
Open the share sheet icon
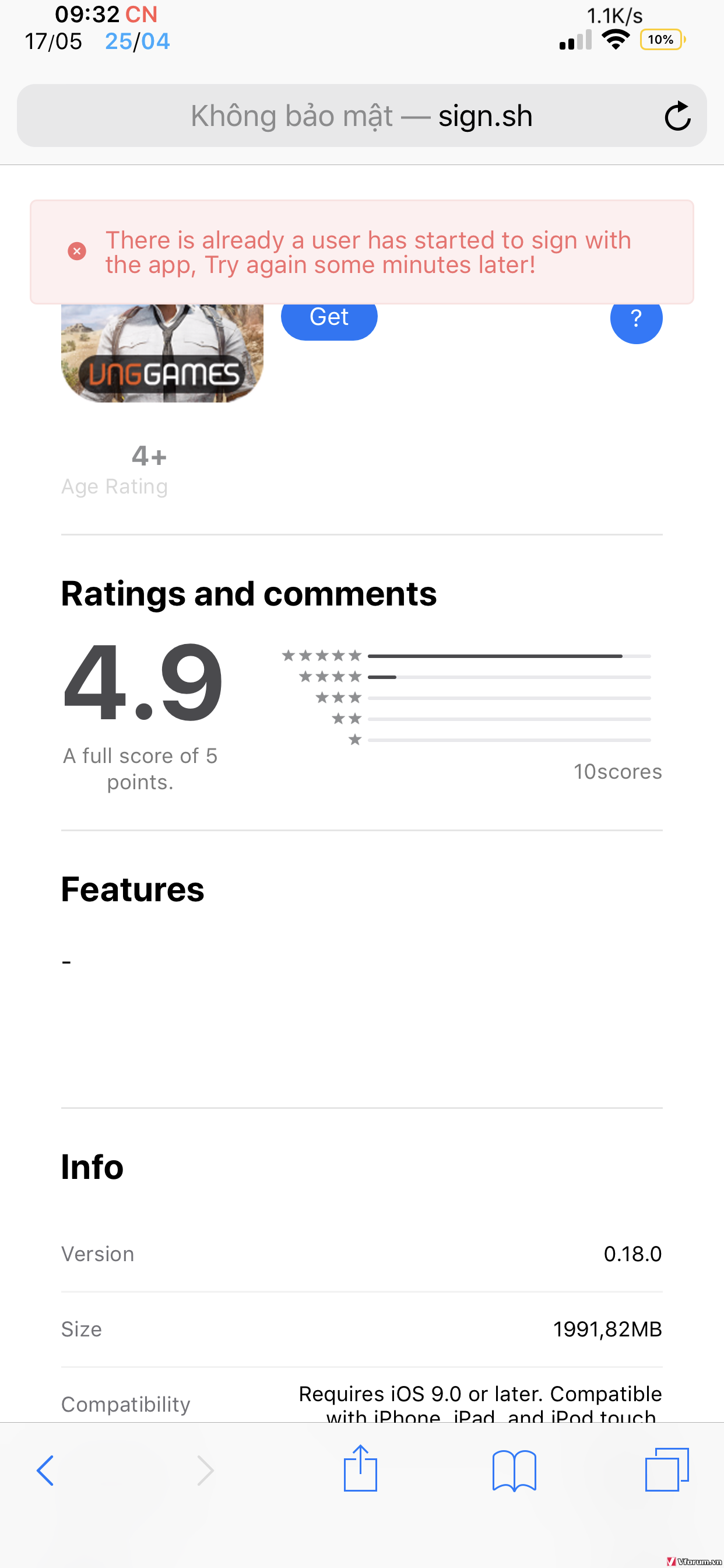click(x=360, y=1468)
